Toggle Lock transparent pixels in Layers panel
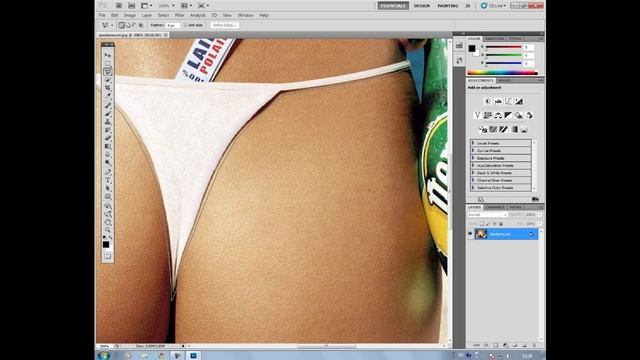Viewport: 640px width, 360px height. tap(482, 224)
